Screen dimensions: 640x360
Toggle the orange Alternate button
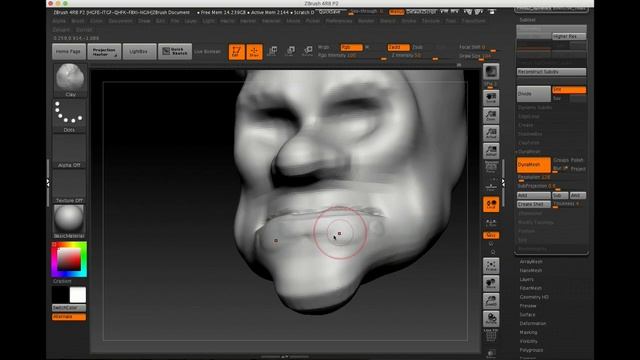click(69, 317)
